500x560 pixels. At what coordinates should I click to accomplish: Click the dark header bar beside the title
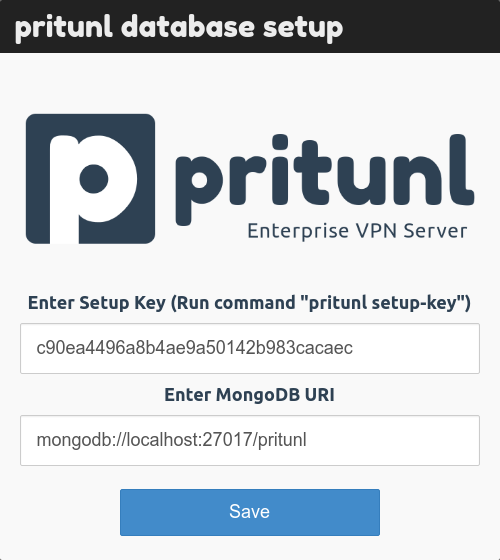(x=421, y=26)
